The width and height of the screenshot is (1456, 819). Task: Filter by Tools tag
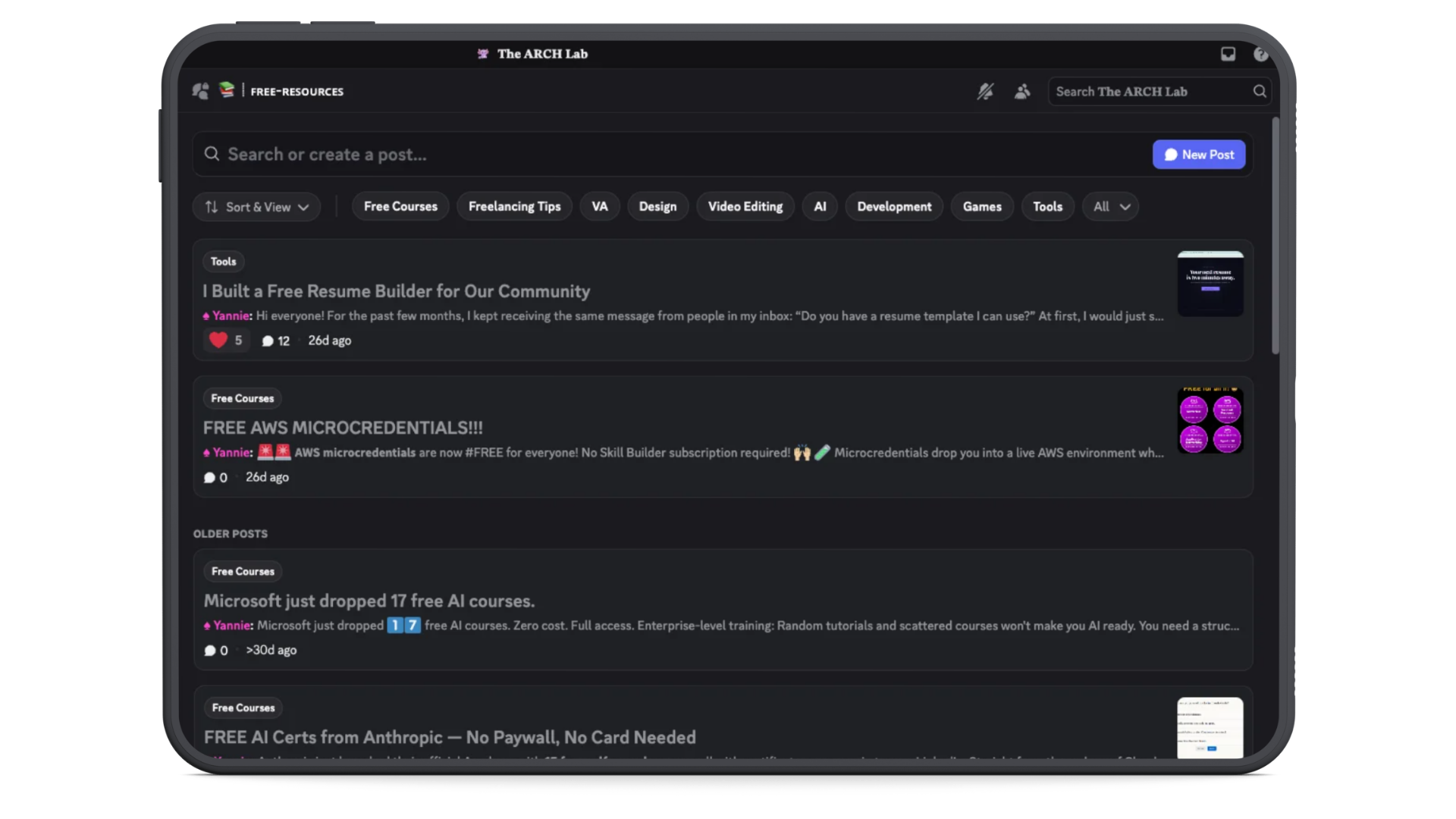(1047, 207)
